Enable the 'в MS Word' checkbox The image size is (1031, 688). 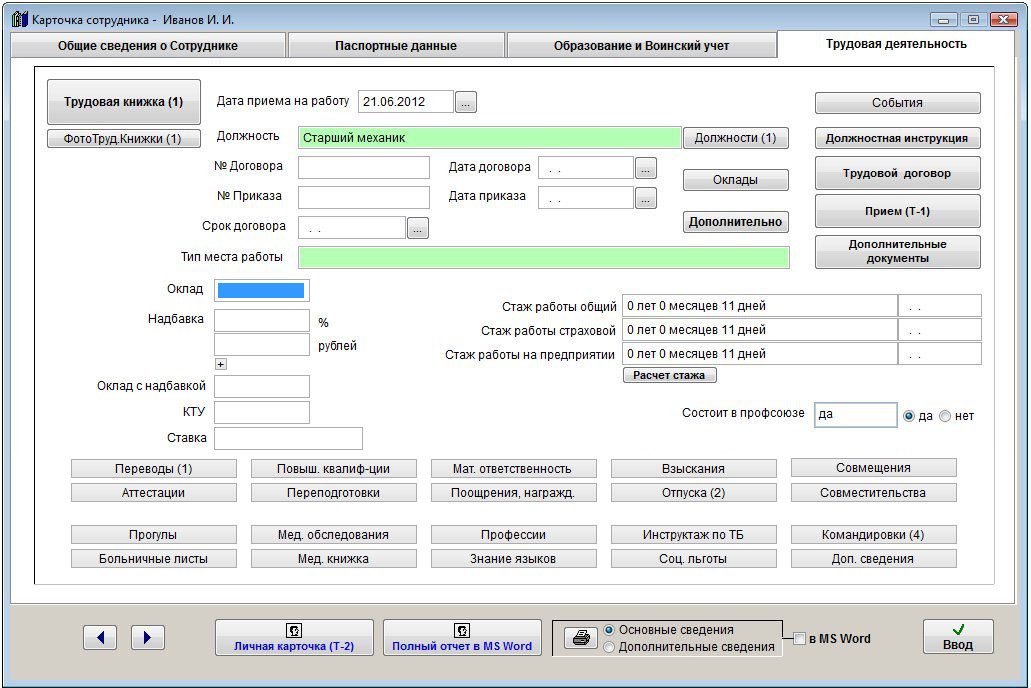click(799, 639)
